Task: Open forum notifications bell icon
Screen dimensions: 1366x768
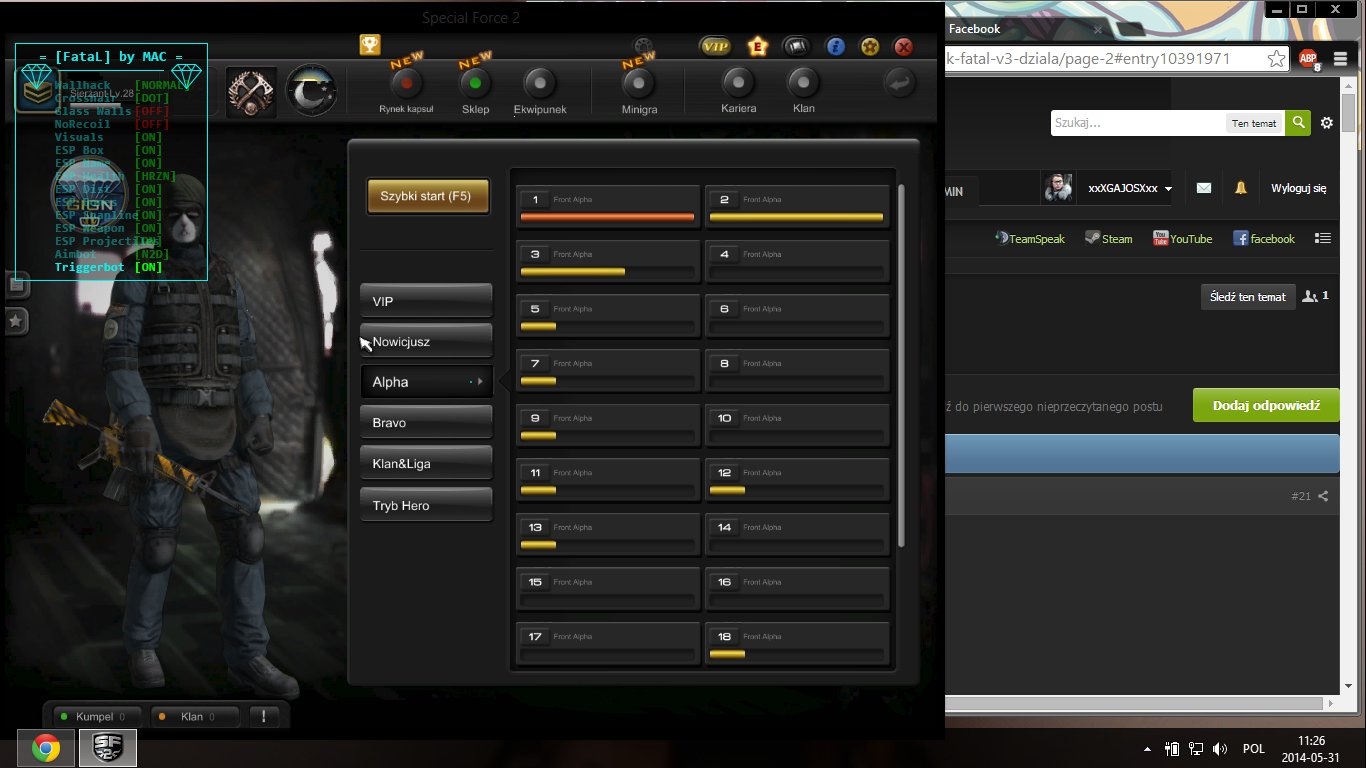Action: click(1241, 188)
